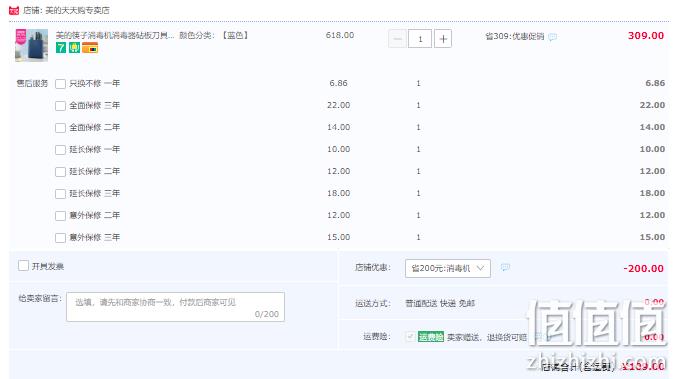
Task: Select the item total price 309.00
Action: (646, 36)
